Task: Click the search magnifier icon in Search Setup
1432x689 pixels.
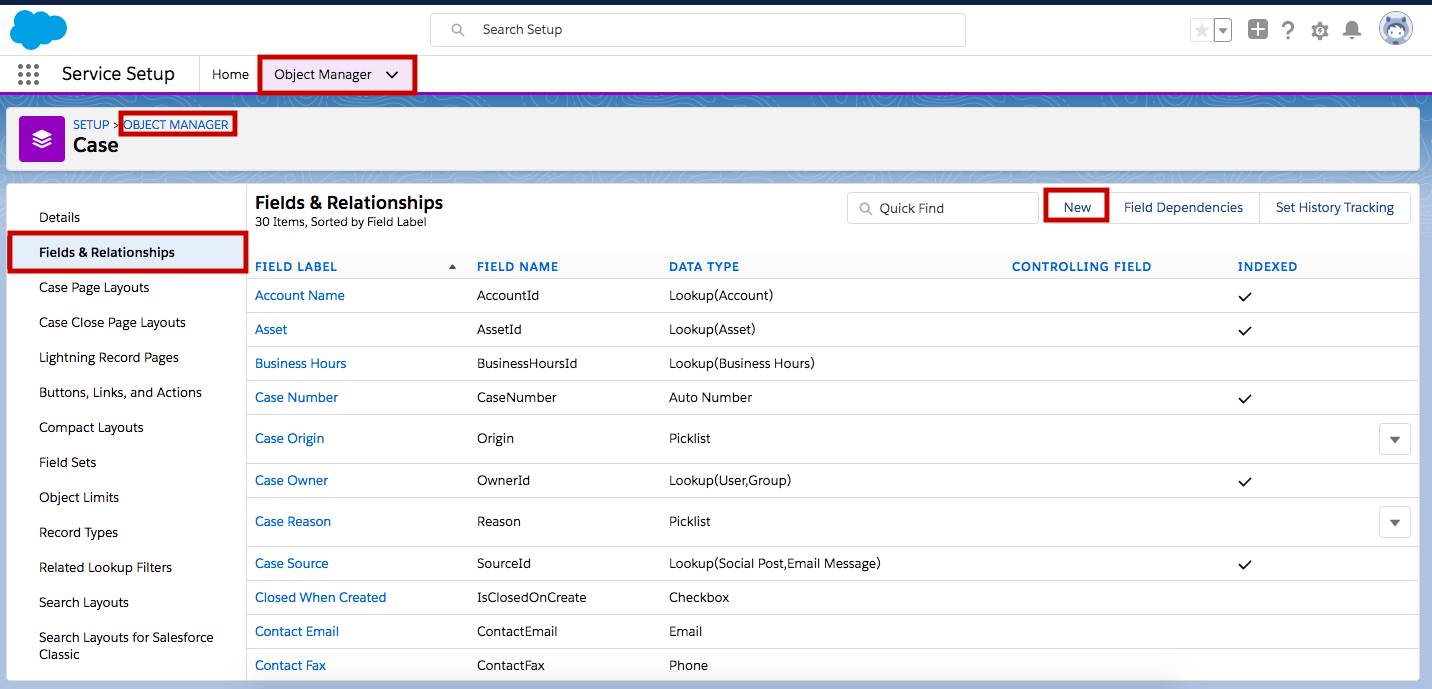Action: 458,30
